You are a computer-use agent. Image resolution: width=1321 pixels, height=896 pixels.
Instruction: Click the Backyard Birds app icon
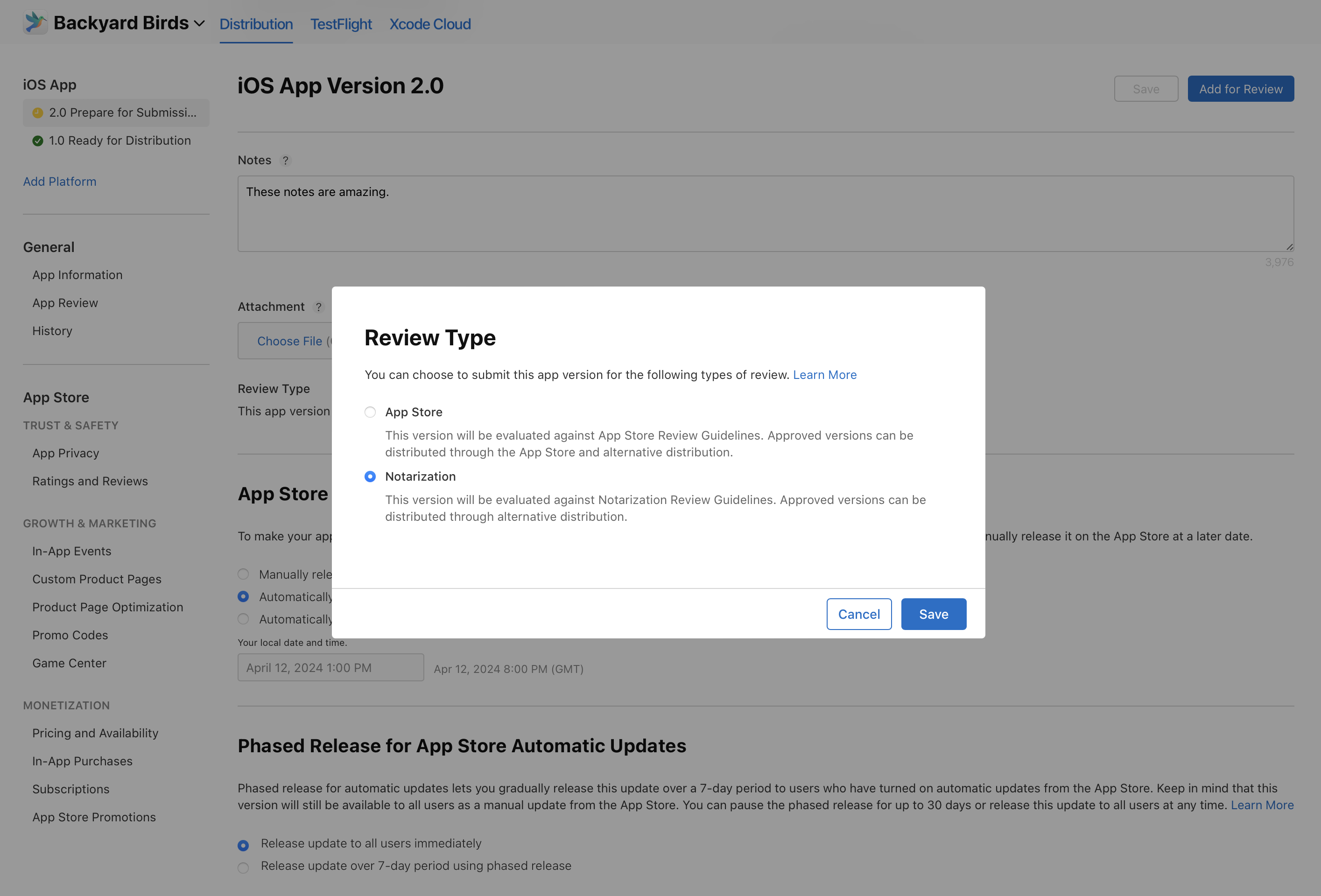tap(35, 21)
